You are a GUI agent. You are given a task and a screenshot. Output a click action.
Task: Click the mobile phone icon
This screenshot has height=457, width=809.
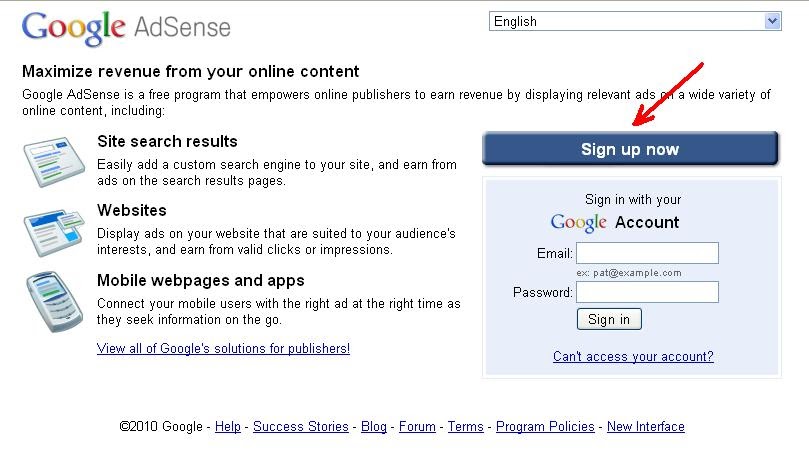click(x=54, y=302)
